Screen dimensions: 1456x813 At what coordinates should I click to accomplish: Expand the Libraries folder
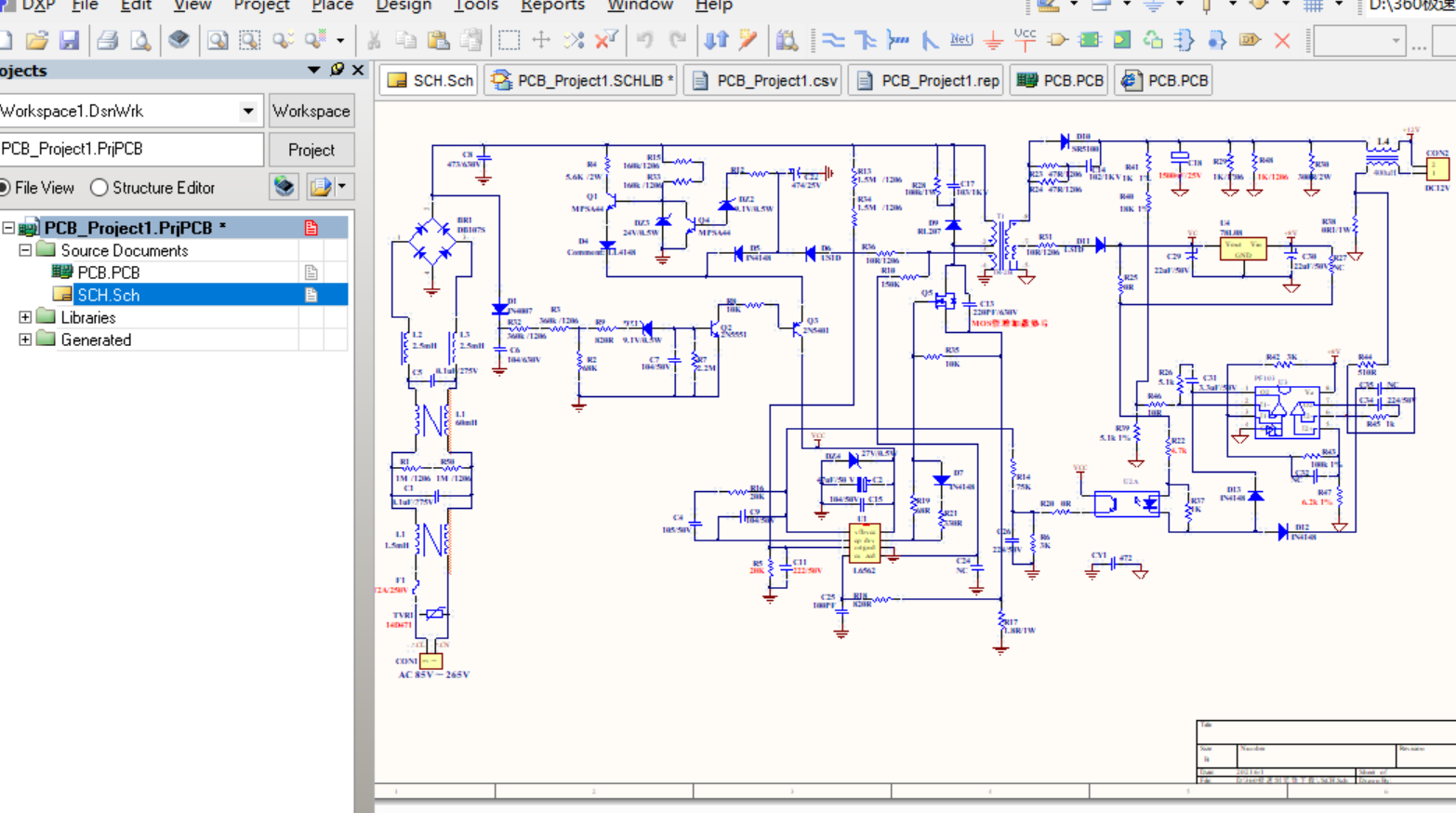(25, 317)
